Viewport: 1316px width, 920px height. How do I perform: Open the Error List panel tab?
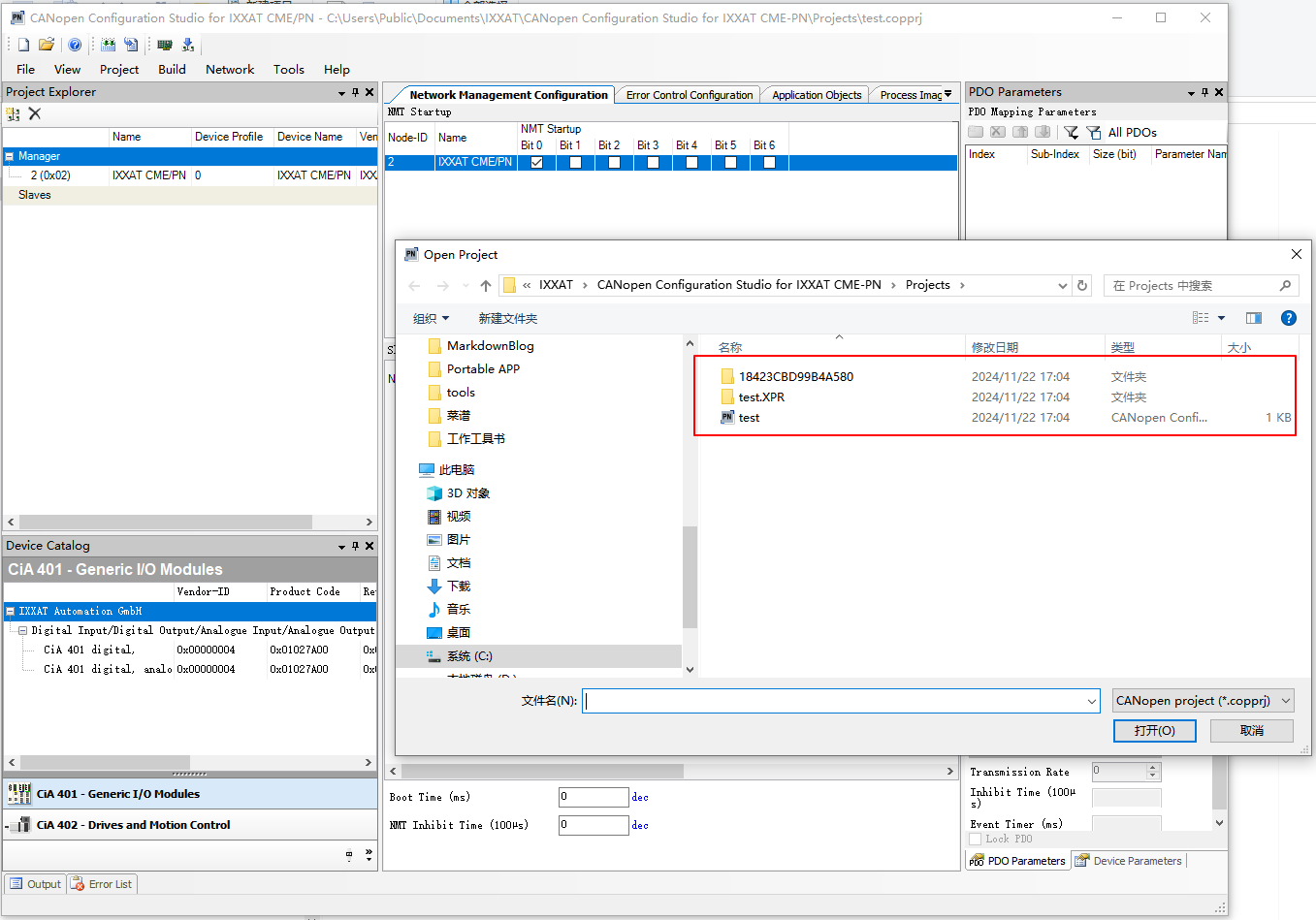point(102,884)
